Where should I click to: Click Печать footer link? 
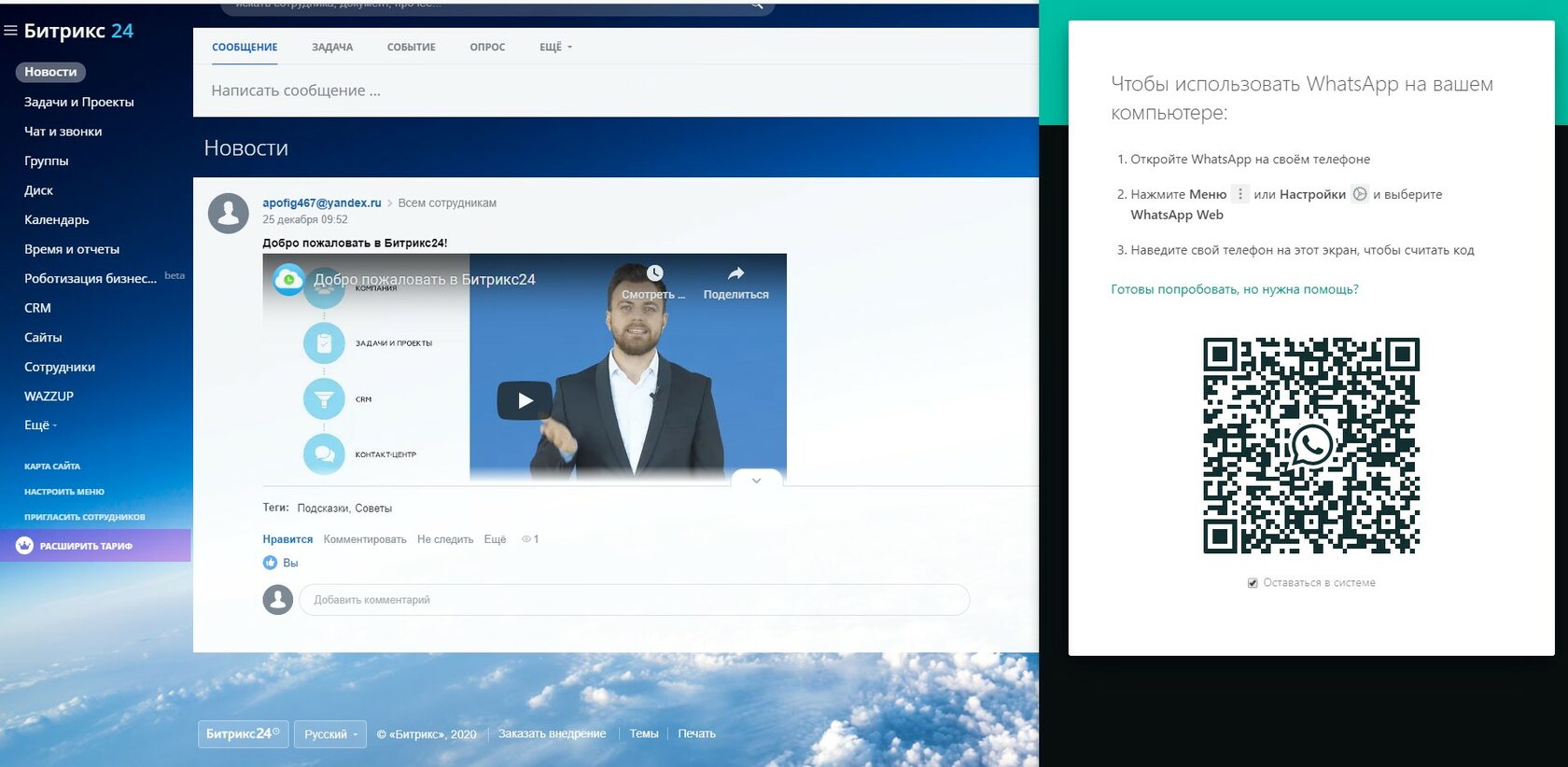coord(696,733)
